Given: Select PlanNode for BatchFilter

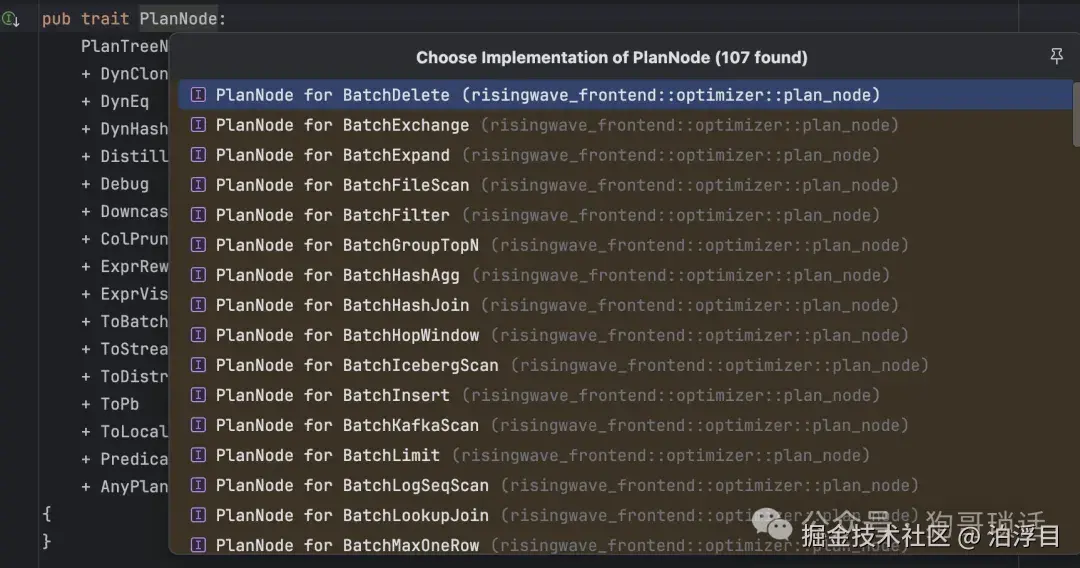Looking at the screenshot, I should click(x=333, y=215).
